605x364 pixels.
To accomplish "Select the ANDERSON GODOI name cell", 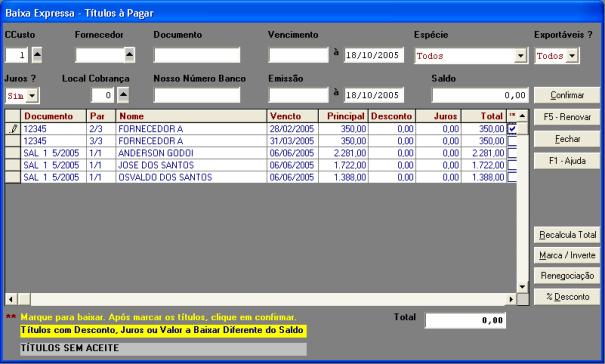I will 191,153.
